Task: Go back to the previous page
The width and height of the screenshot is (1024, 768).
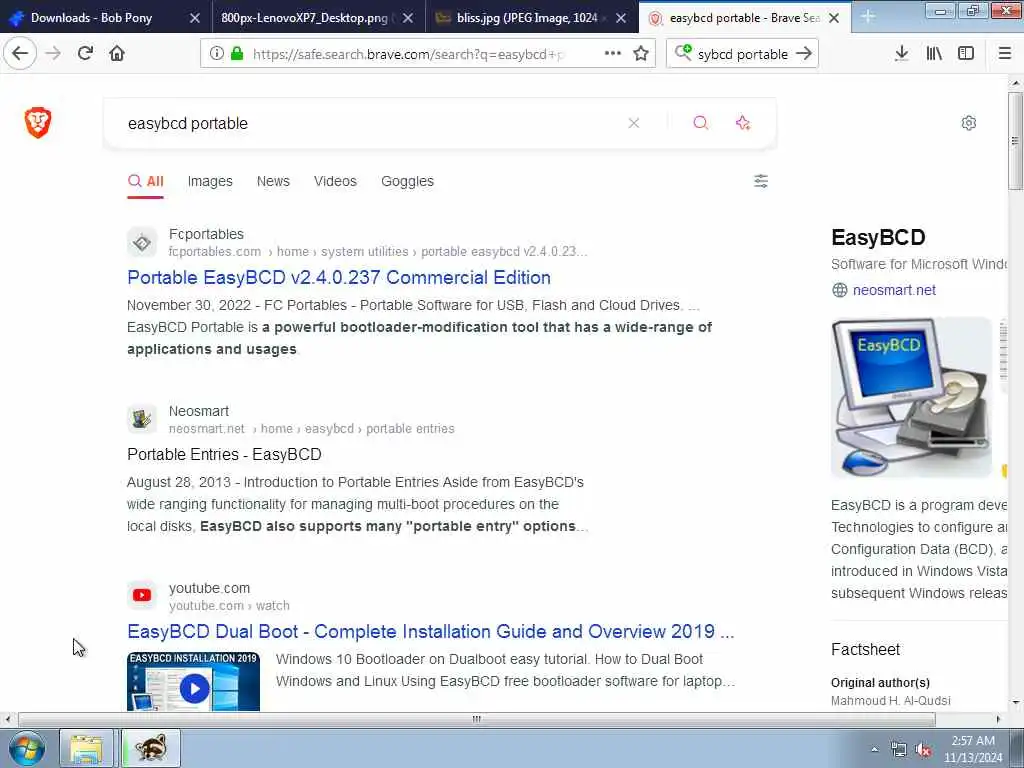Action: pyautogui.click(x=20, y=54)
